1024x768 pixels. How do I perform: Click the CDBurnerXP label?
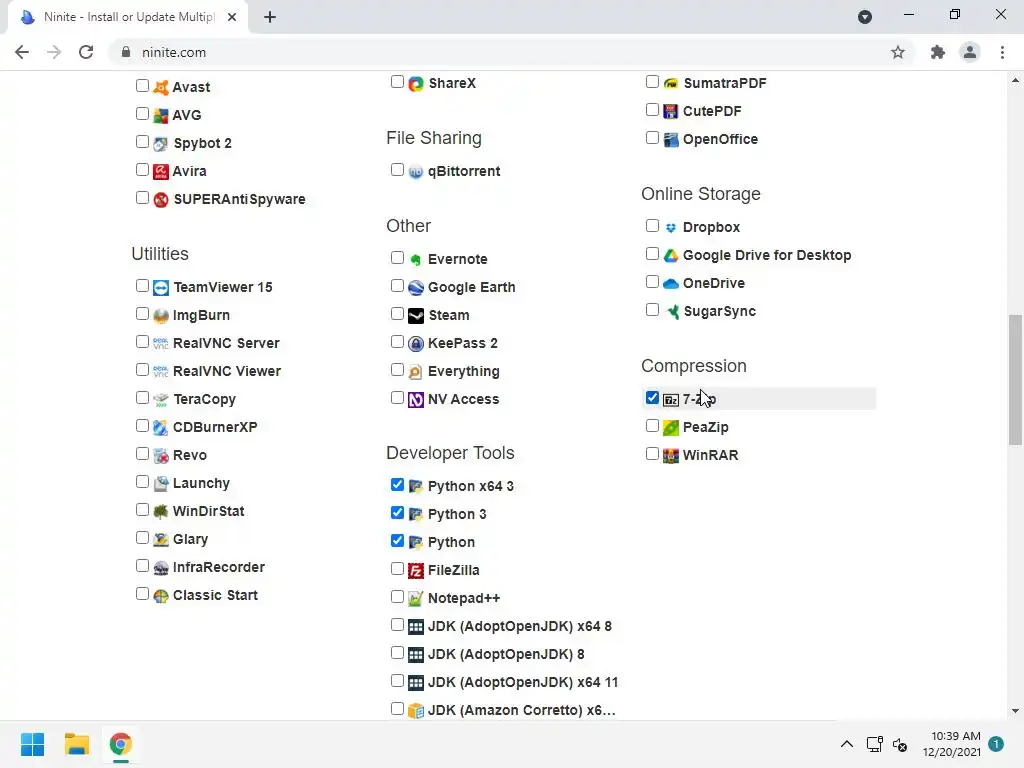click(215, 427)
